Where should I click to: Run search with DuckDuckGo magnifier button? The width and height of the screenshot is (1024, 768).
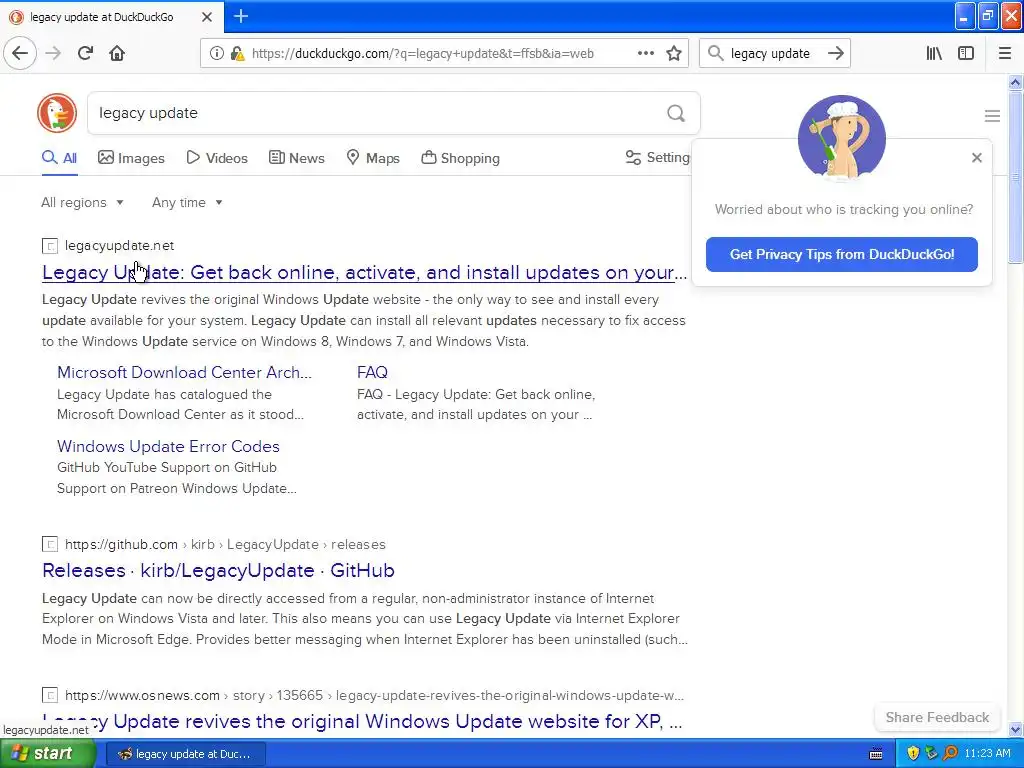(x=676, y=114)
